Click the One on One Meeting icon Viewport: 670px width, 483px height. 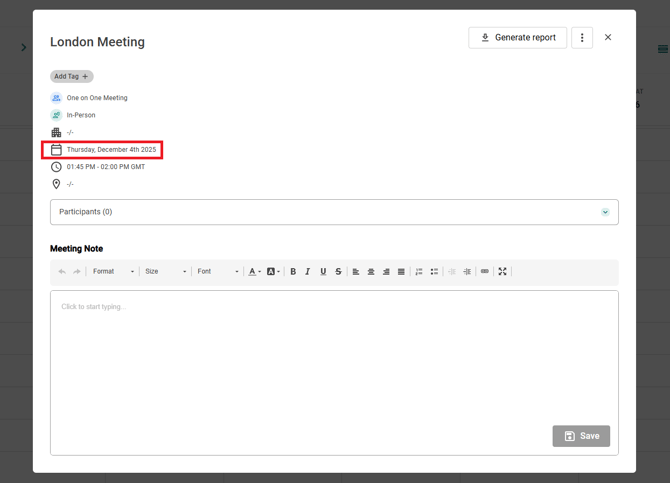[56, 98]
